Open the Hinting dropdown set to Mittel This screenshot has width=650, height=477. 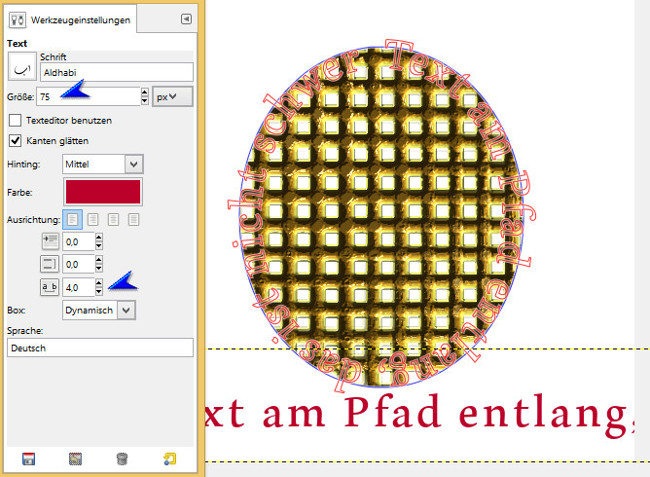(103, 164)
